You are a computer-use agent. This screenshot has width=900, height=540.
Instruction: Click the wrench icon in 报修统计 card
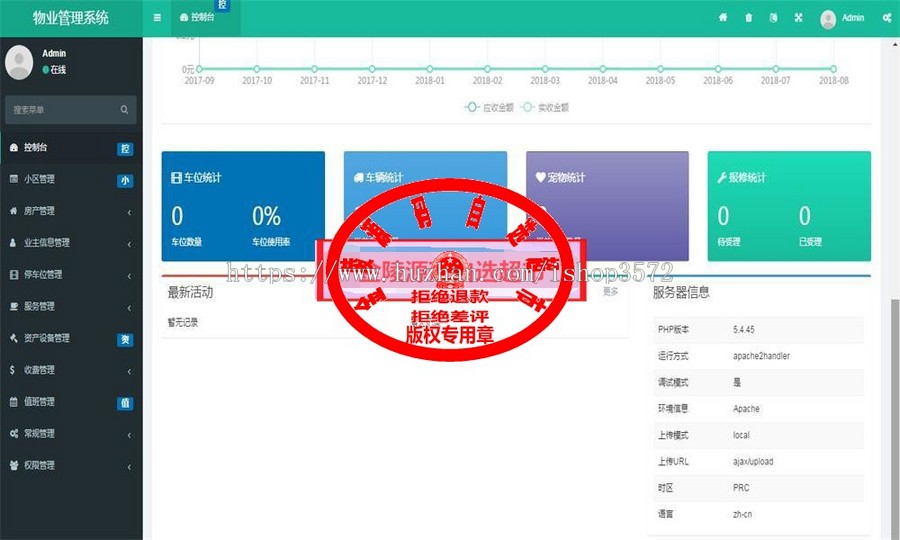(x=722, y=177)
